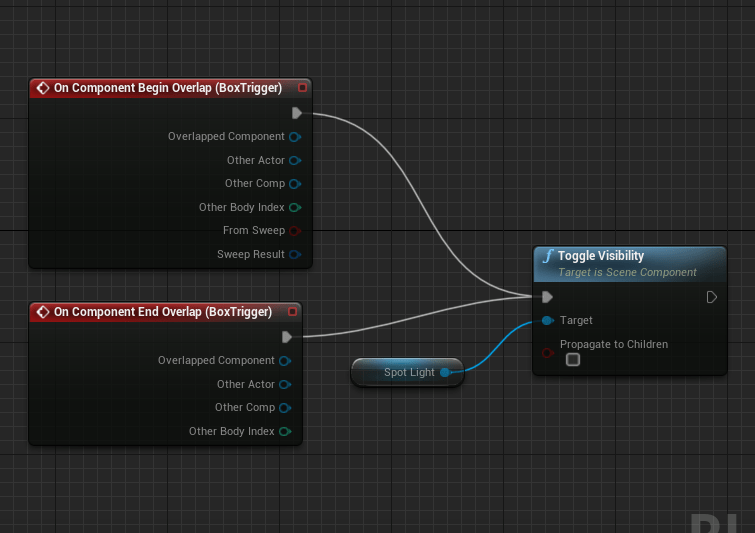Image resolution: width=755 pixels, height=533 pixels.
Task: Click Propagate to Children input pin
Action: (x=546, y=352)
